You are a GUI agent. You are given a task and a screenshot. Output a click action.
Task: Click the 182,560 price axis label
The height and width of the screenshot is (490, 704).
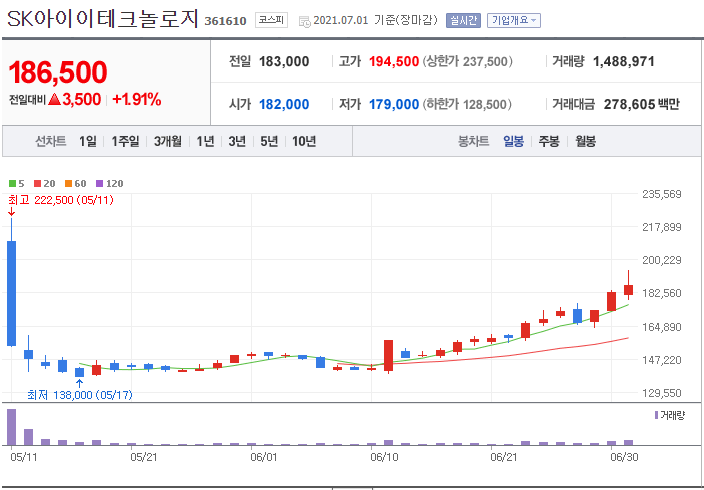pos(662,293)
